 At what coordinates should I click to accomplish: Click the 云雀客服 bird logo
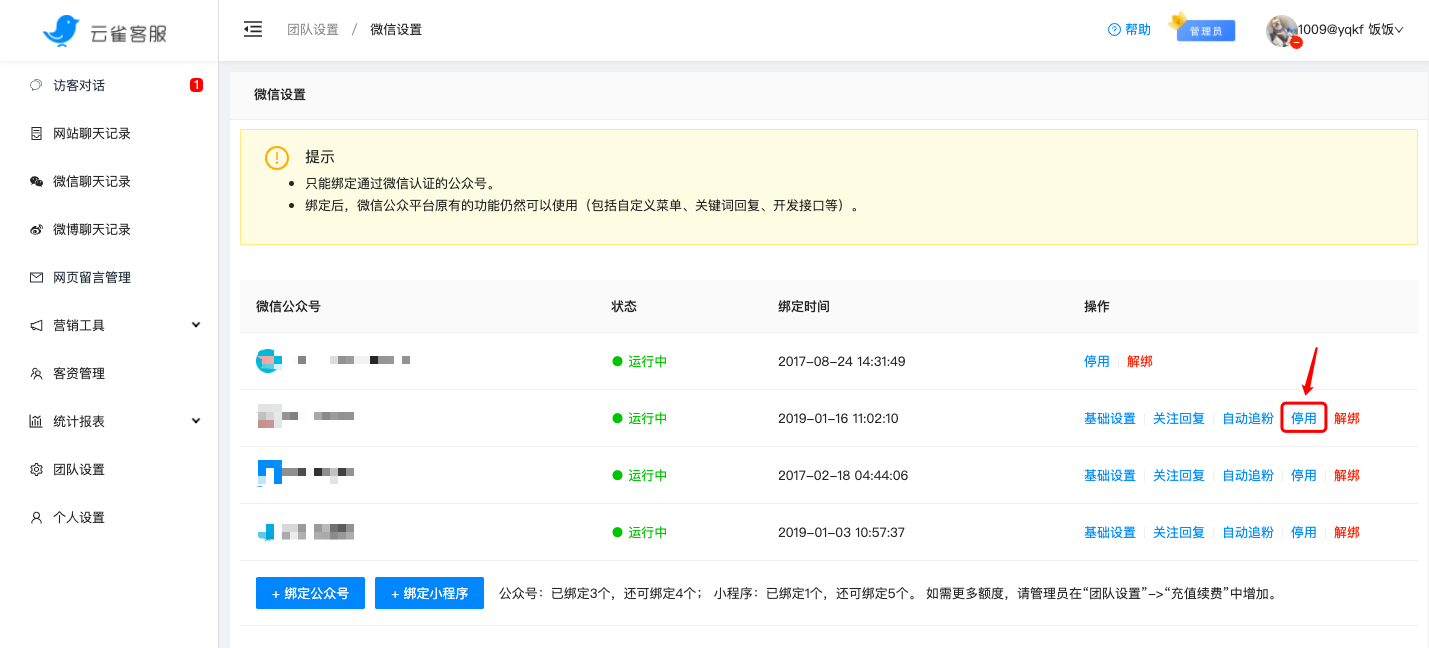coord(62,29)
